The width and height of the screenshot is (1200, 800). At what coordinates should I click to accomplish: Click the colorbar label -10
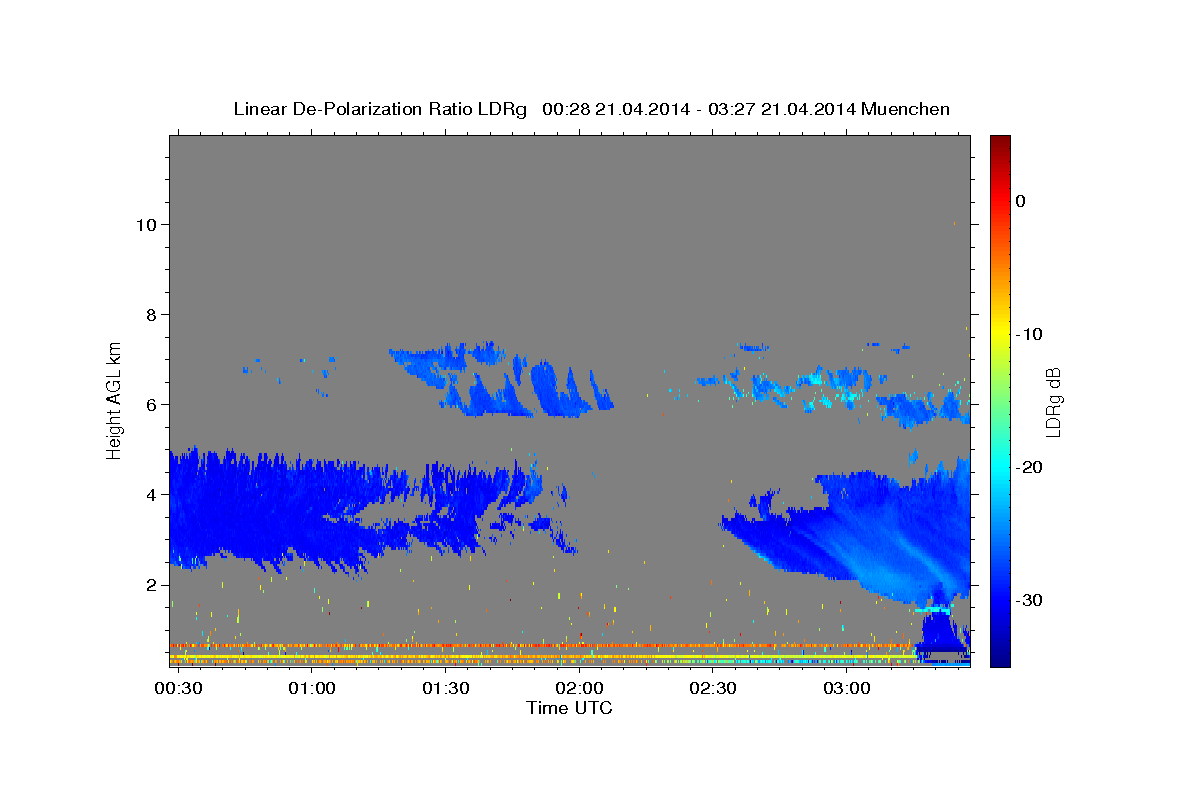(x=1028, y=334)
